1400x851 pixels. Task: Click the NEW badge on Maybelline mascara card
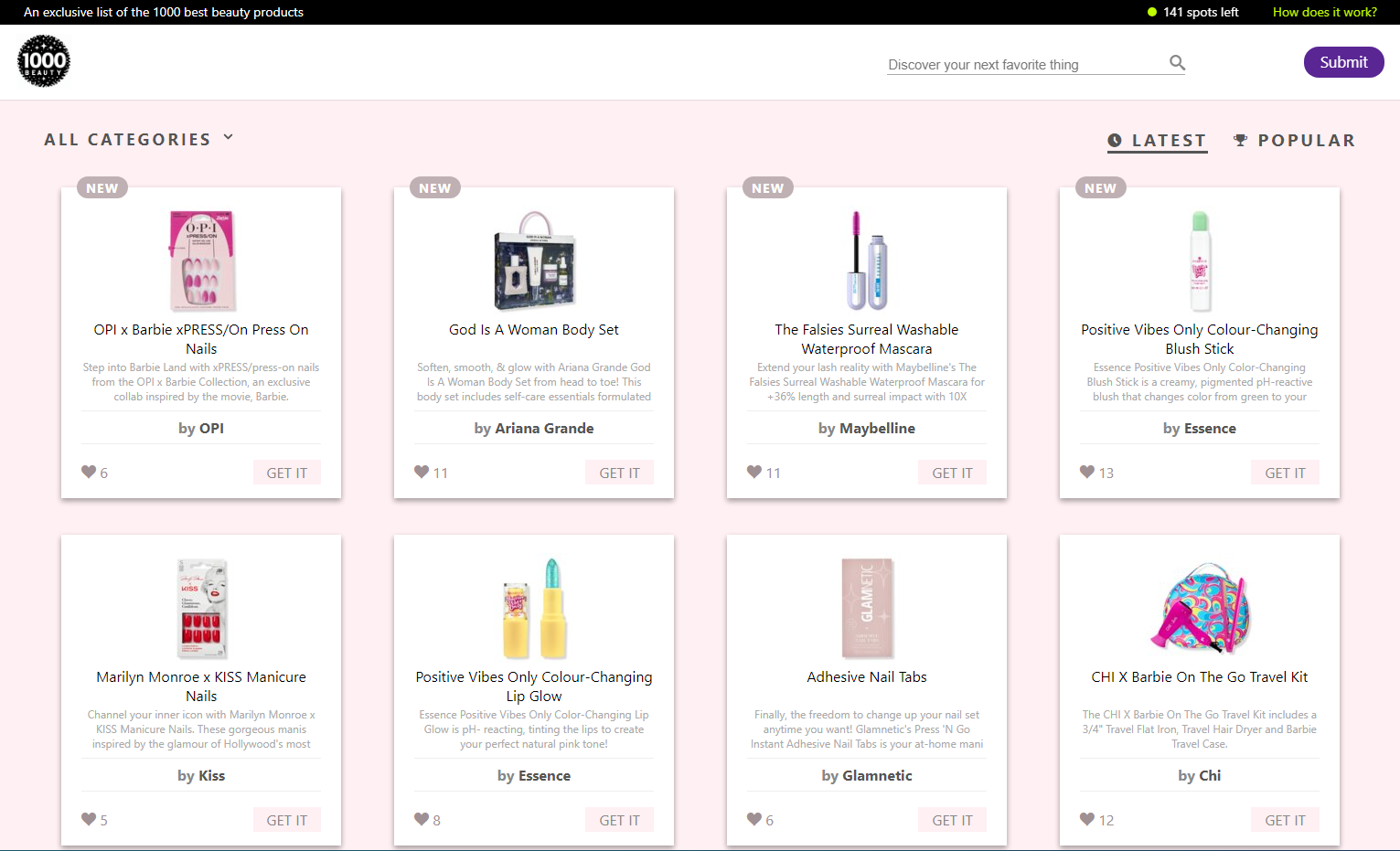(768, 187)
